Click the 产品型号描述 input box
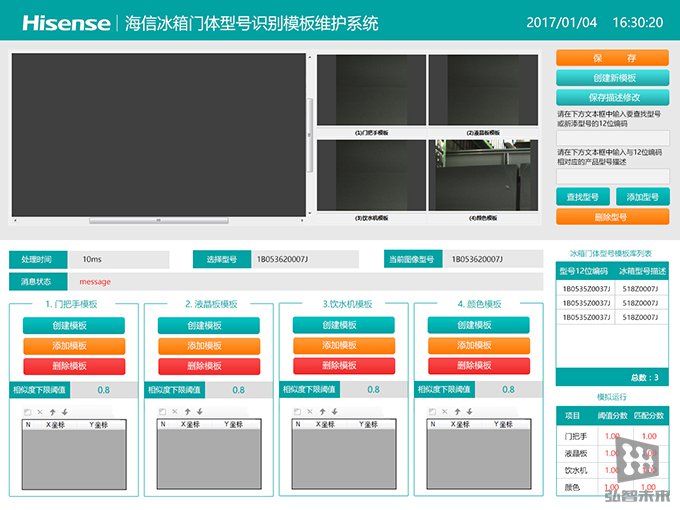The height and width of the screenshot is (510, 680). pyautogui.click(x=613, y=176)
